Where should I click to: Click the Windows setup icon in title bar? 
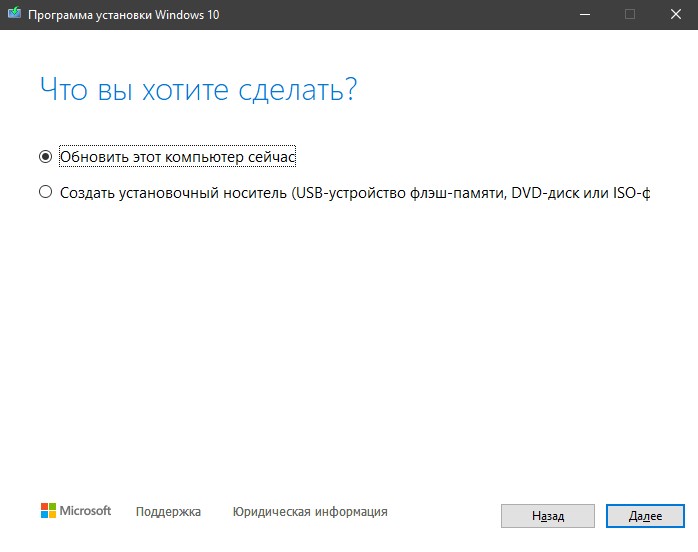[14, 13]
